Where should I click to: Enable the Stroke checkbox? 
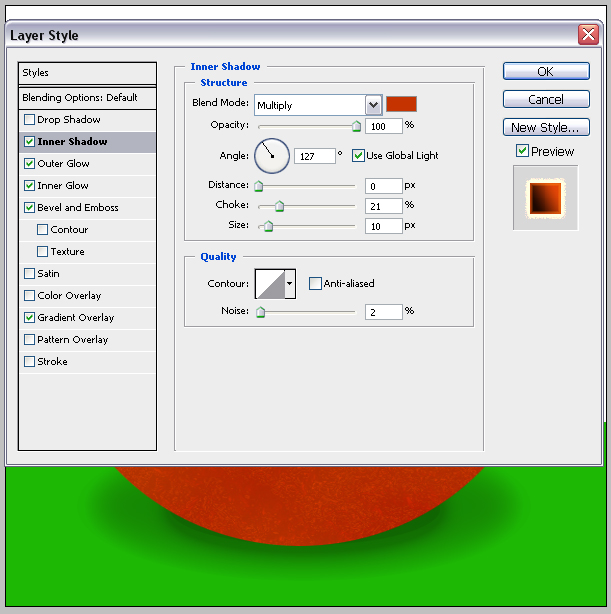[29, 361]
